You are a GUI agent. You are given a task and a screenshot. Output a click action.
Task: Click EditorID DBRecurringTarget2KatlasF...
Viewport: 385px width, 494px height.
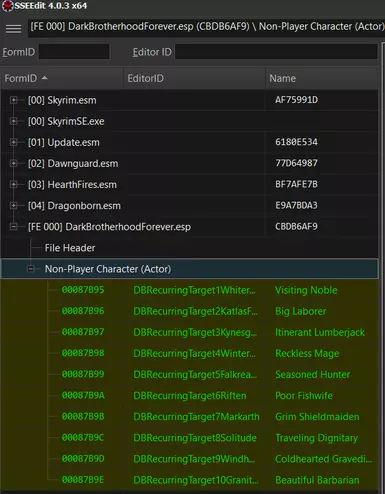point(195,311)
